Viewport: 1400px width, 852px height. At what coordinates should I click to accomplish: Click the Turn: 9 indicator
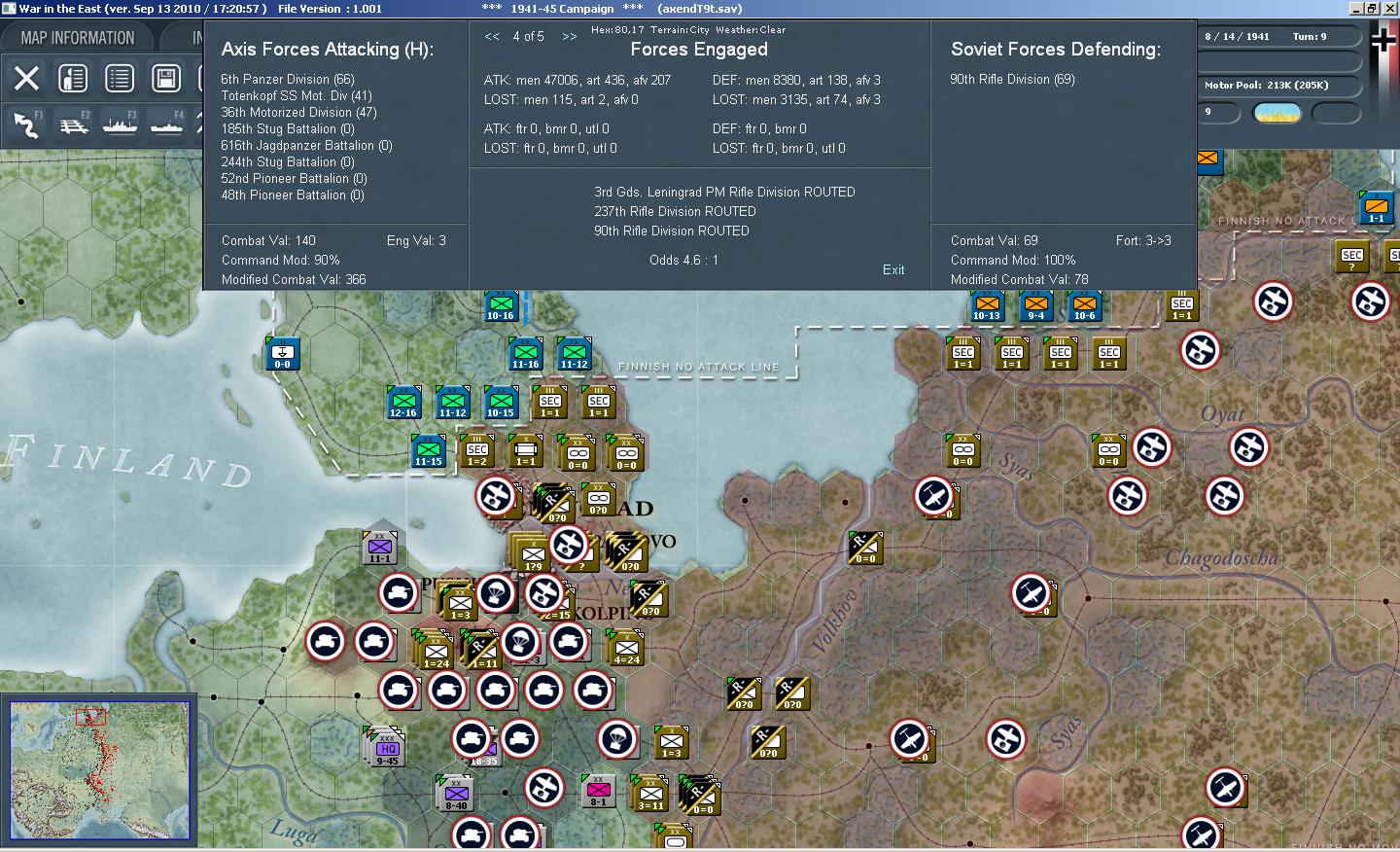(x=1310, y=36)
